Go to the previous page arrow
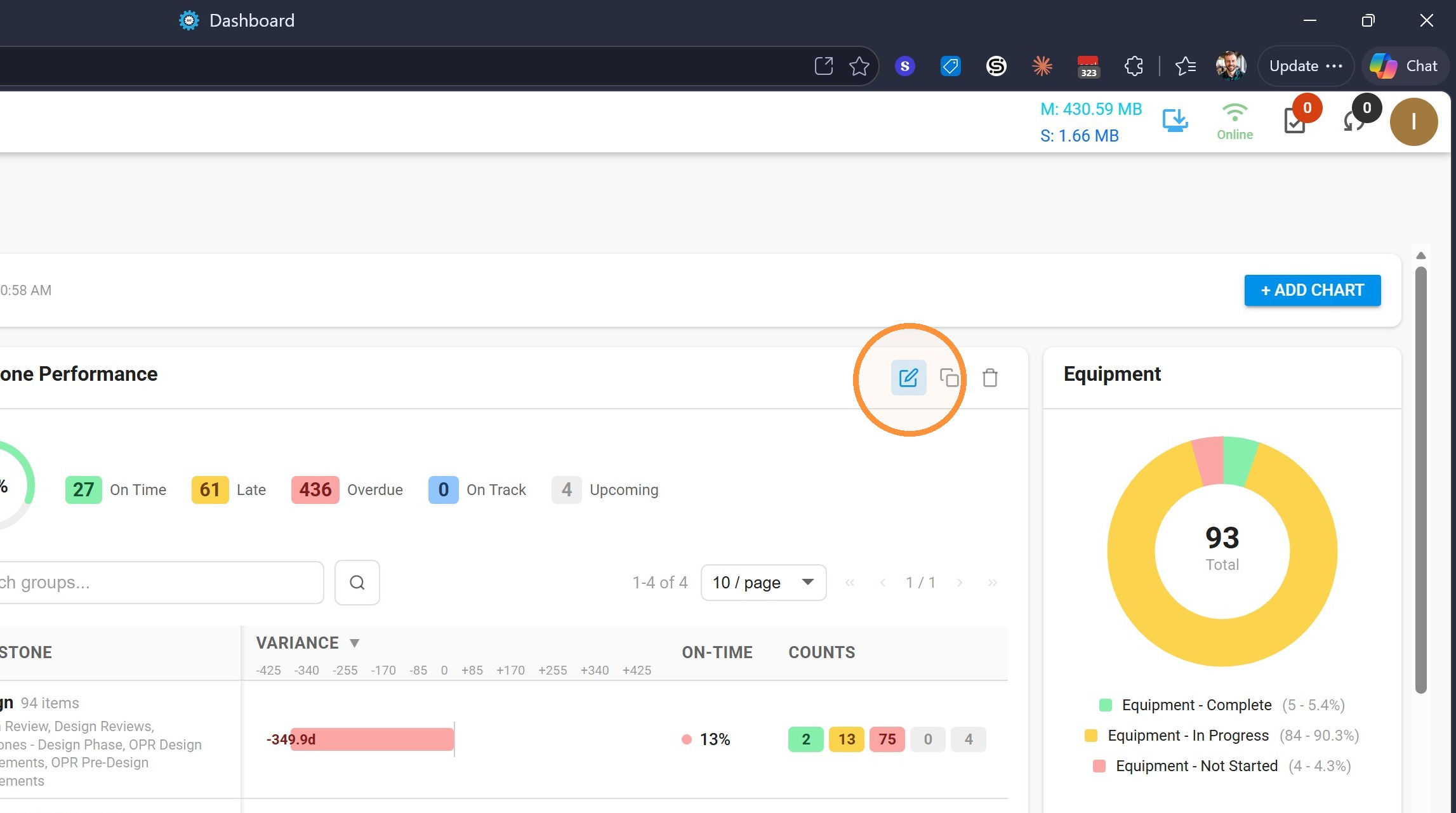 [883, 583]
